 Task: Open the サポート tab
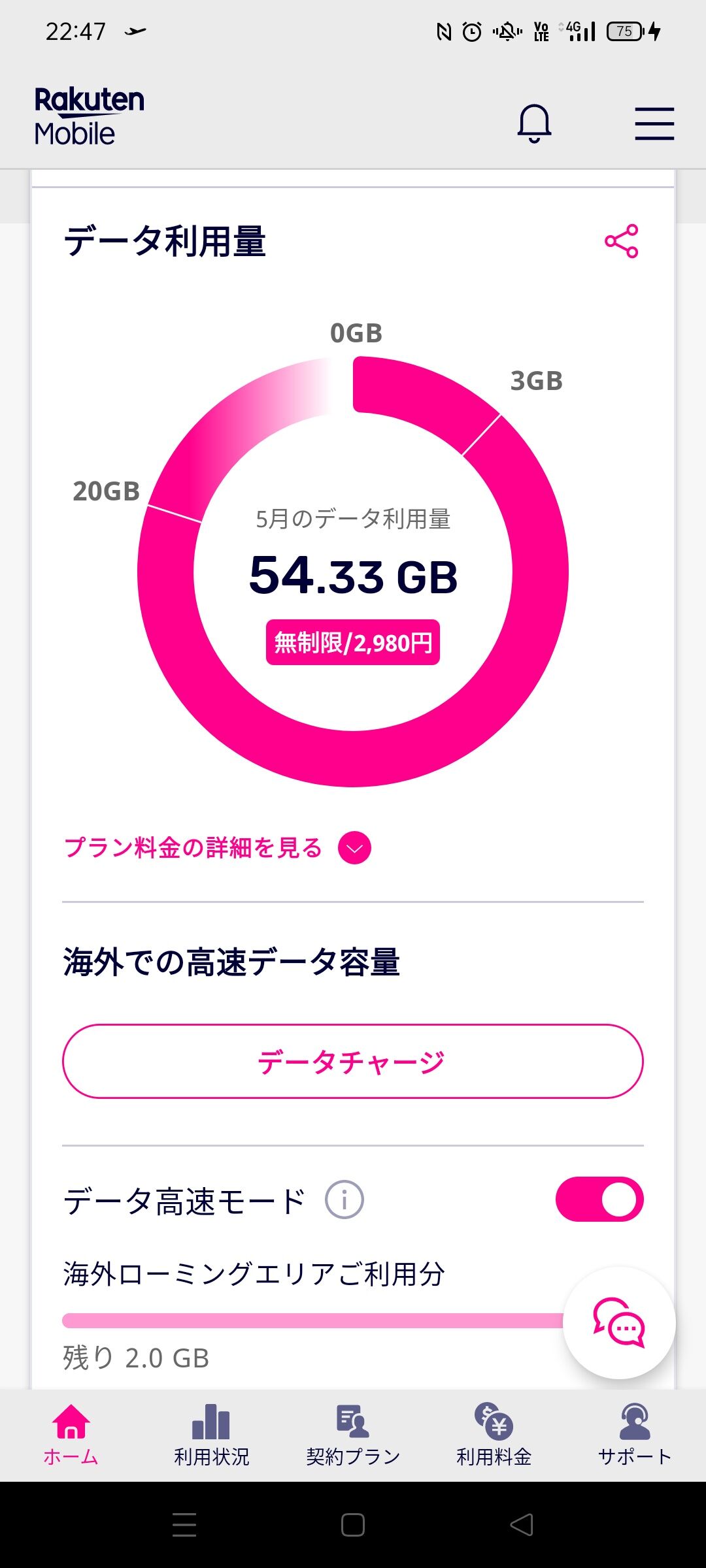[635, 1434]
